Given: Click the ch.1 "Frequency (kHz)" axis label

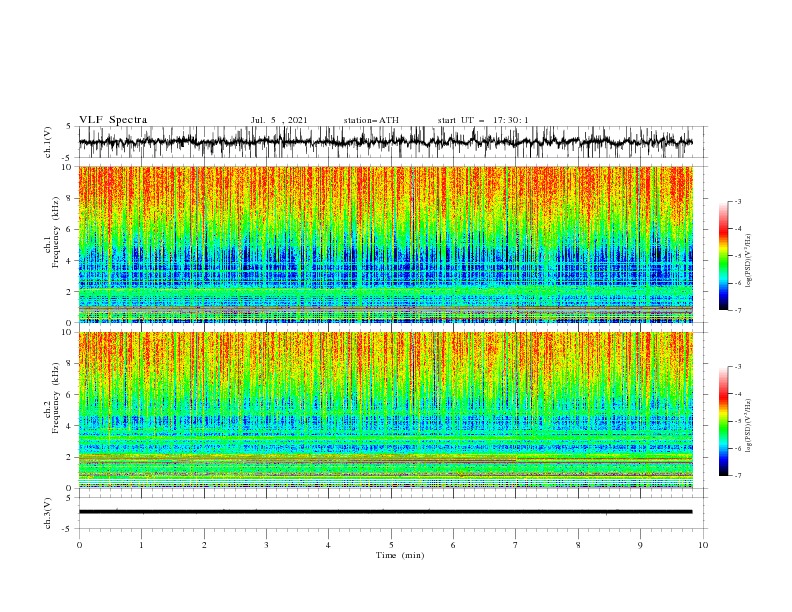Looking at the screenshot, I should pos(56,232).
